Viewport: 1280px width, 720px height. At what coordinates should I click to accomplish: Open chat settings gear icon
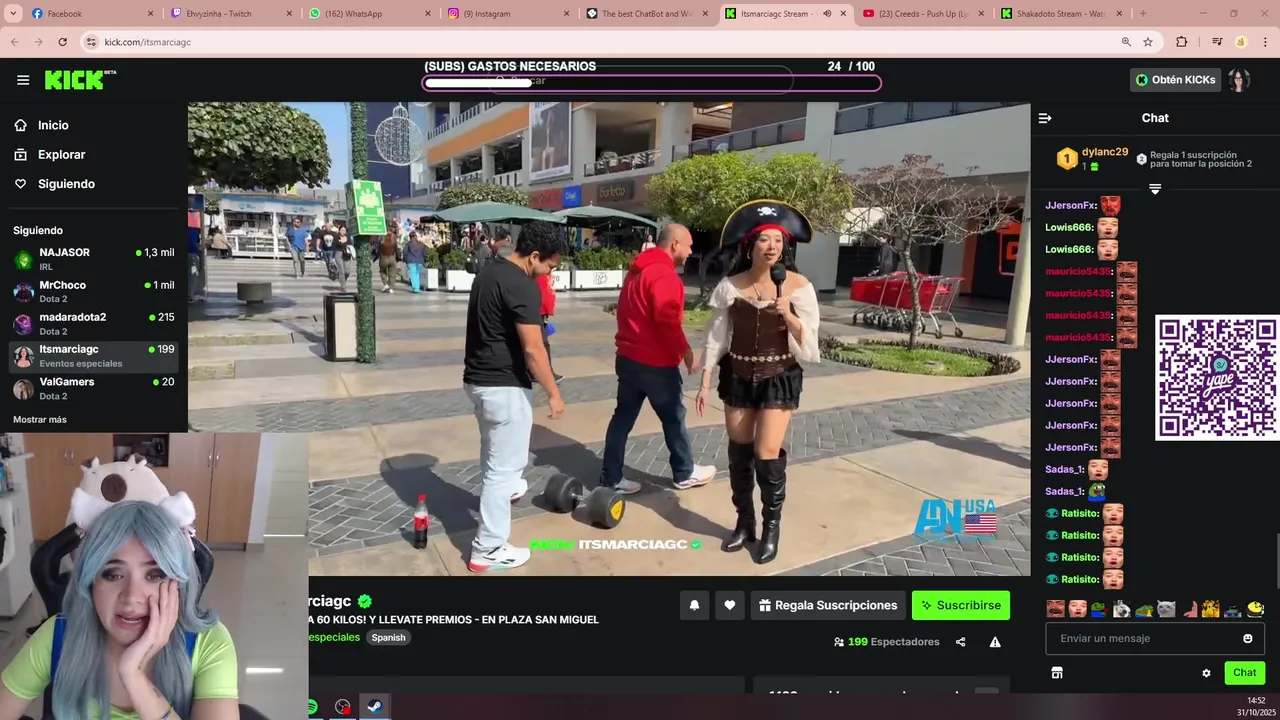point(1206,673)
